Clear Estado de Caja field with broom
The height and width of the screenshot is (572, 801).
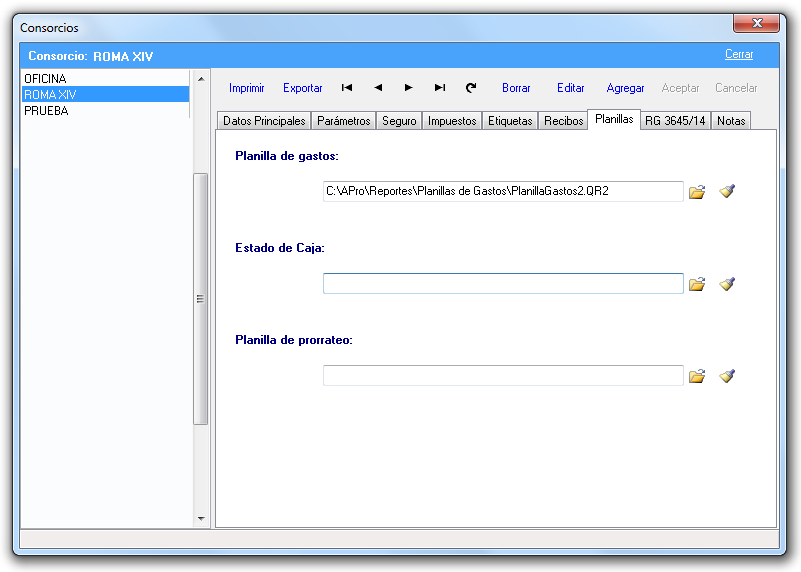727,284
